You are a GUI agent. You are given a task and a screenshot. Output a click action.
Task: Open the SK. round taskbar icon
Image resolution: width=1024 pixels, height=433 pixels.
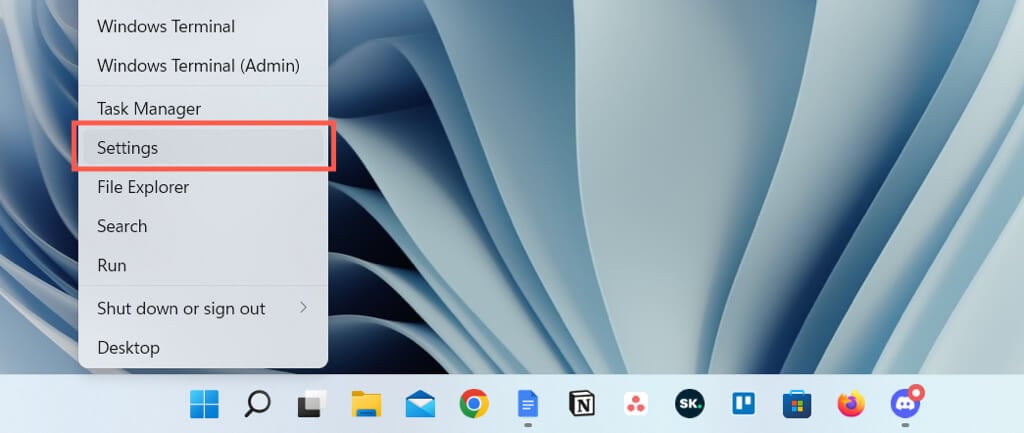690,404
